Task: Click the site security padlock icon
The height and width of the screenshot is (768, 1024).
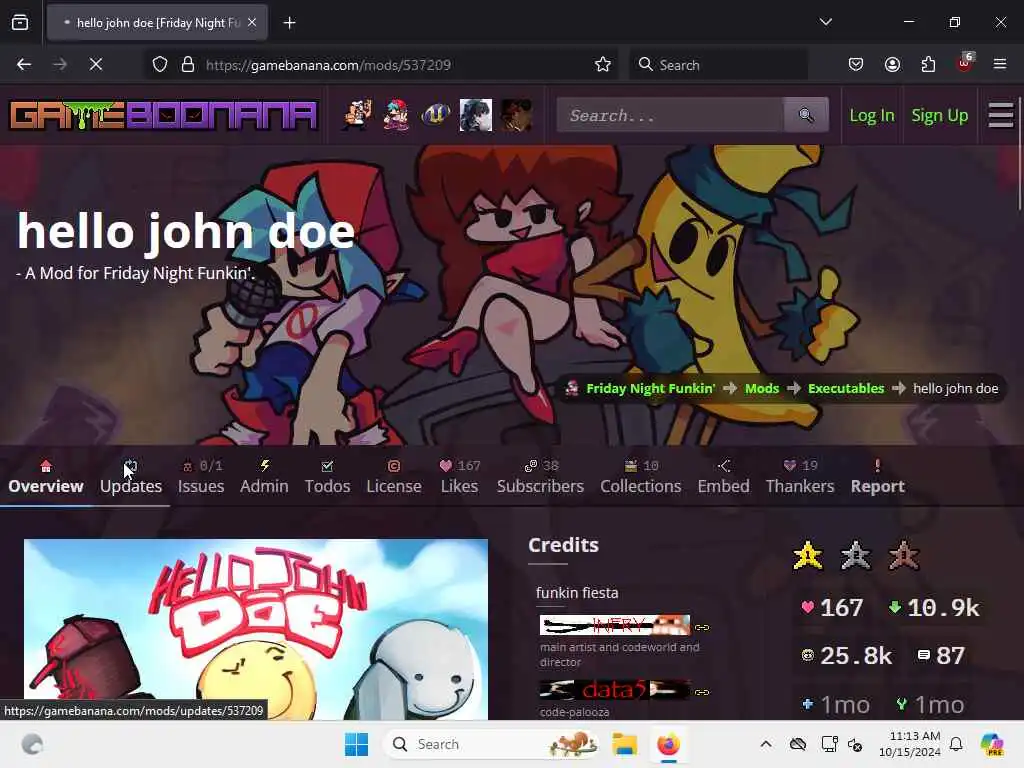Action: pos(188,65)
